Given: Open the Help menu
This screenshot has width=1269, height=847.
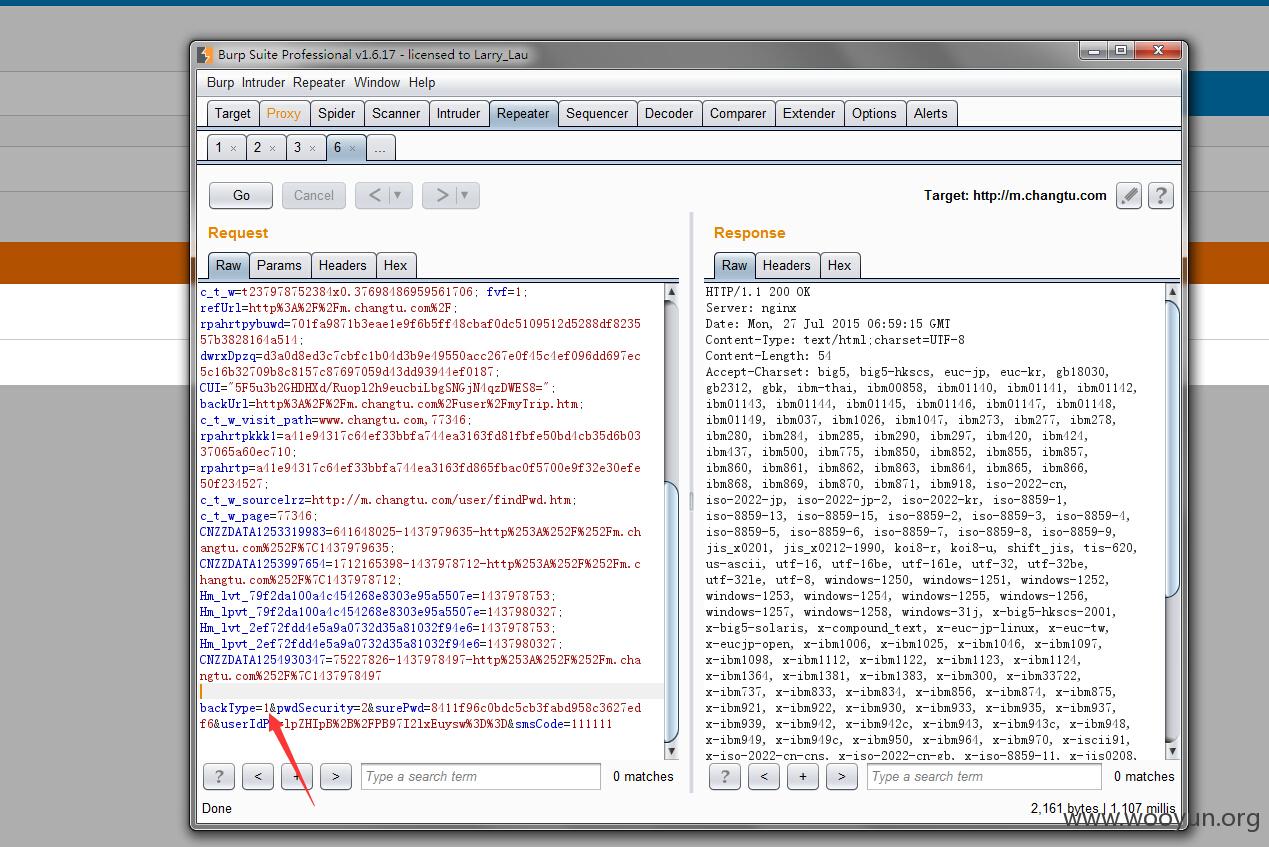Looking at the screenshot, I should click(422, 83).
